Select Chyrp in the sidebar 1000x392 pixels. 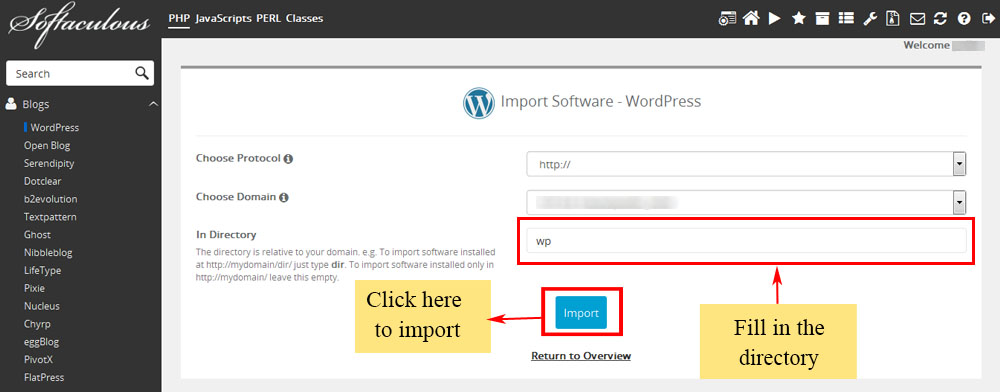pyautogui.click(x=37, y=324)
